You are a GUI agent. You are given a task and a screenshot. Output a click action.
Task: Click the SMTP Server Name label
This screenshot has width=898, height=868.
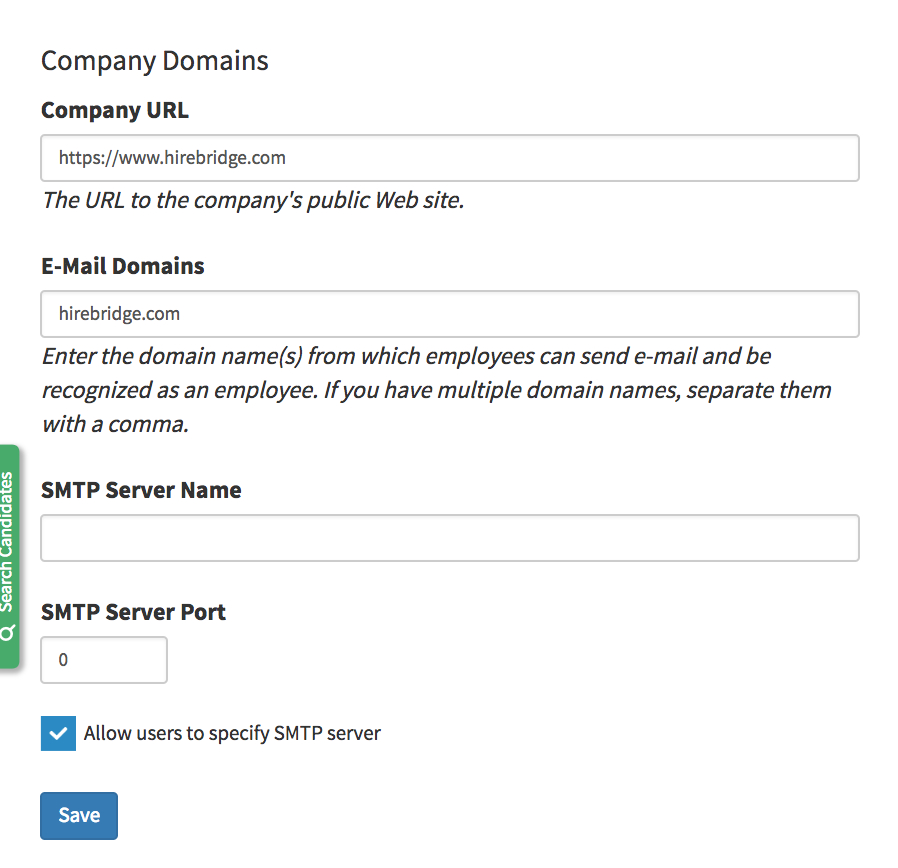(x=141, y=491)
